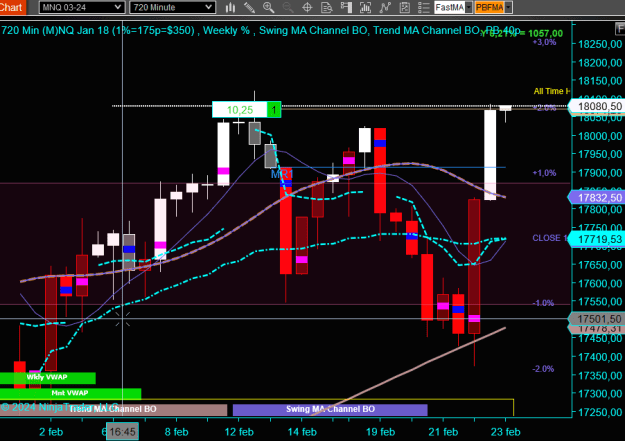Click the Wkly VWAP green bar
The image size is (625, 441).
point(47,377)
